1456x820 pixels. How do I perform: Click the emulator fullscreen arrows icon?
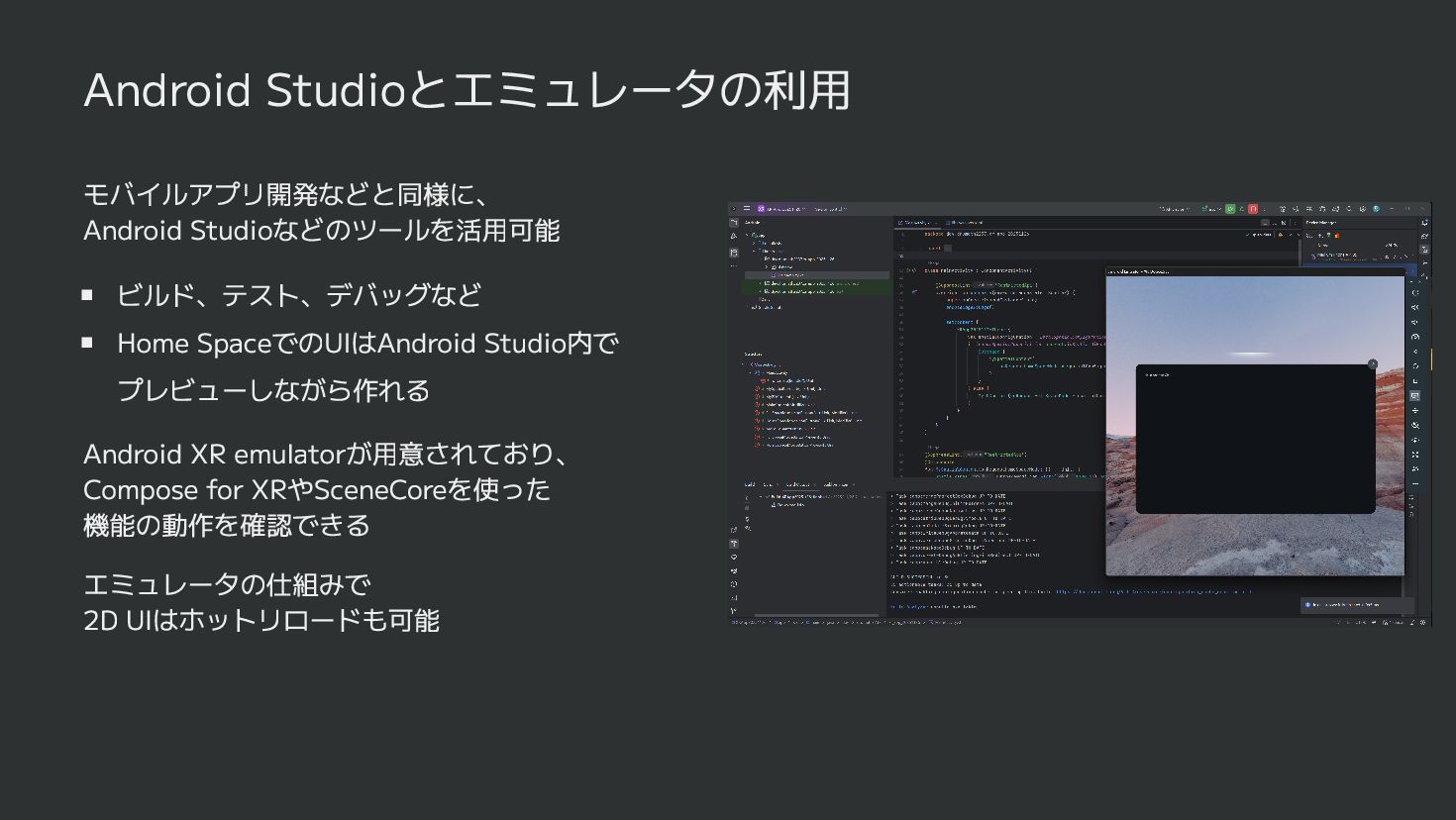1415,455
